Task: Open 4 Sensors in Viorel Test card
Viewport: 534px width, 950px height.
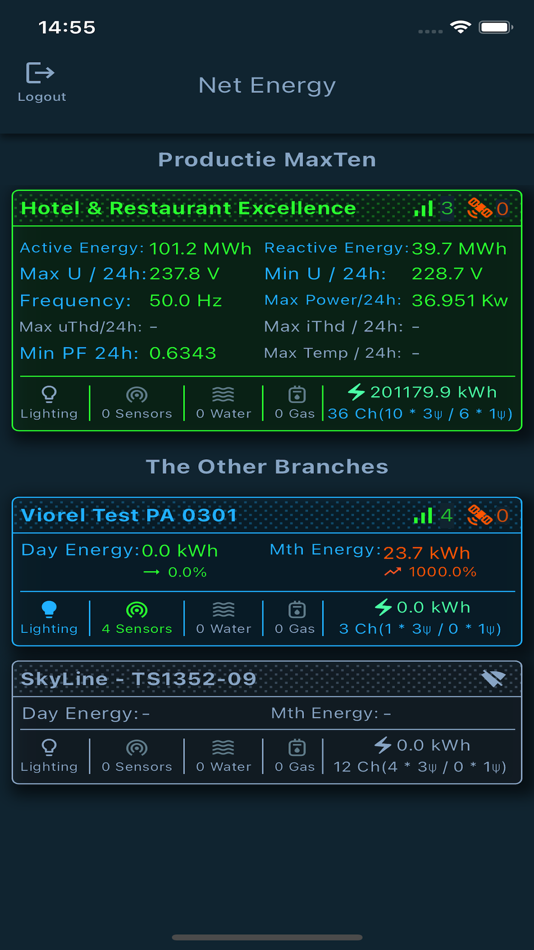Action: [136, 619]
